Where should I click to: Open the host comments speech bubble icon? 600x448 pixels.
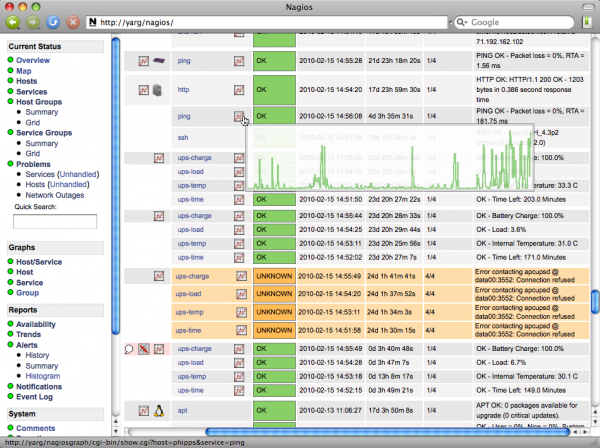pyautogui.click(x=129, y=349)
